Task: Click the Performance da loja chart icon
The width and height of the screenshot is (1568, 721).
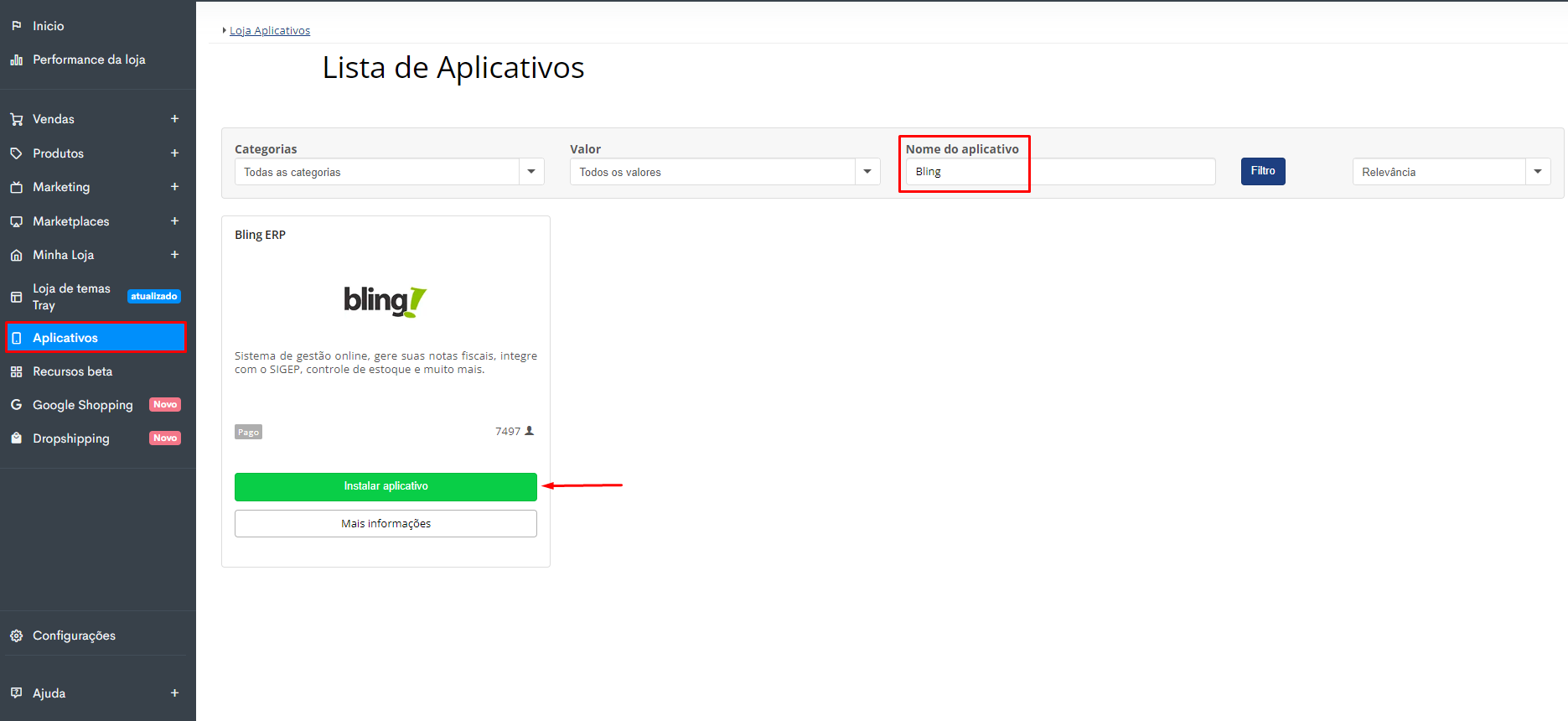Action: (x=16, y=60)
